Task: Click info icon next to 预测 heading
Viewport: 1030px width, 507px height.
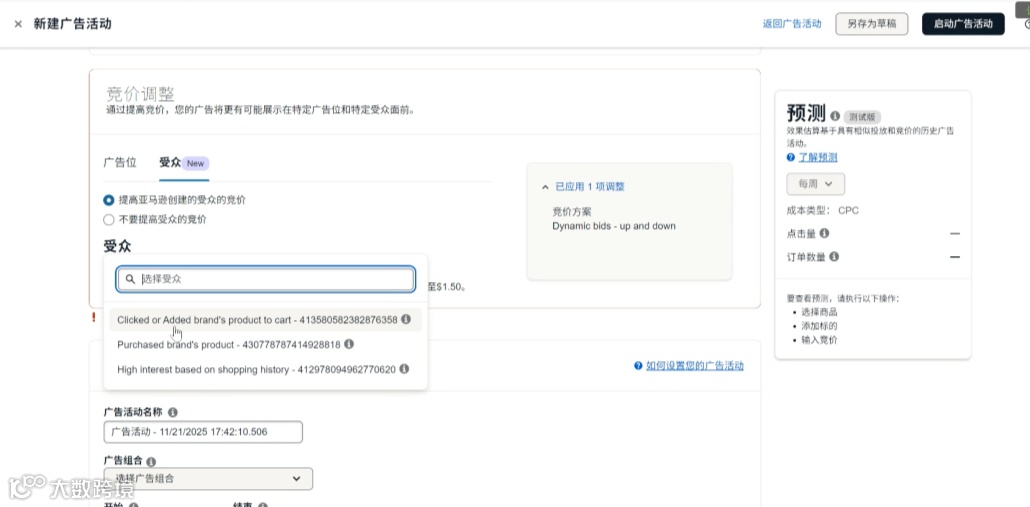Action: pos(835,116)
